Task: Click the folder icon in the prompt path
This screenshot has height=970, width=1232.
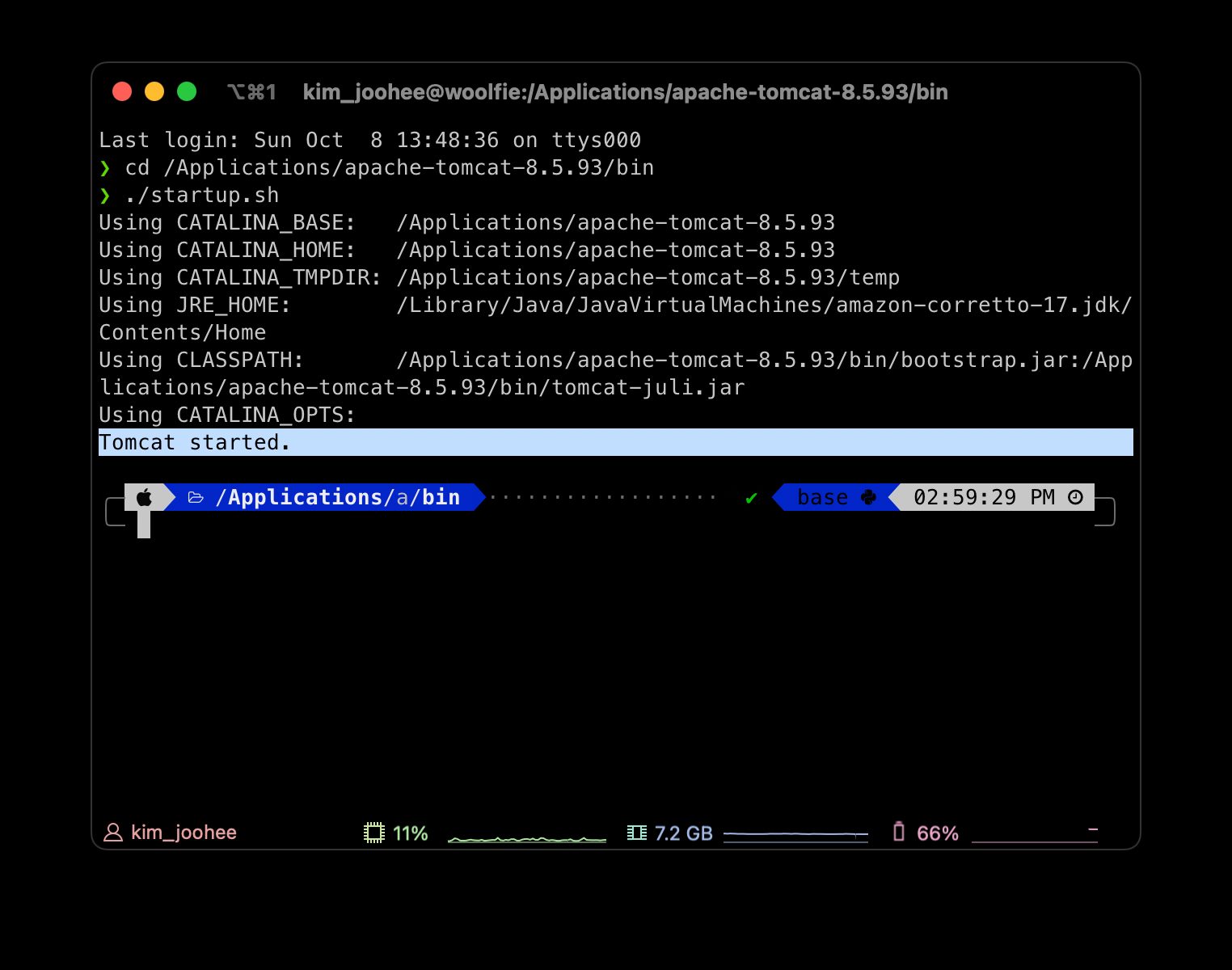Action: (196, 497)
